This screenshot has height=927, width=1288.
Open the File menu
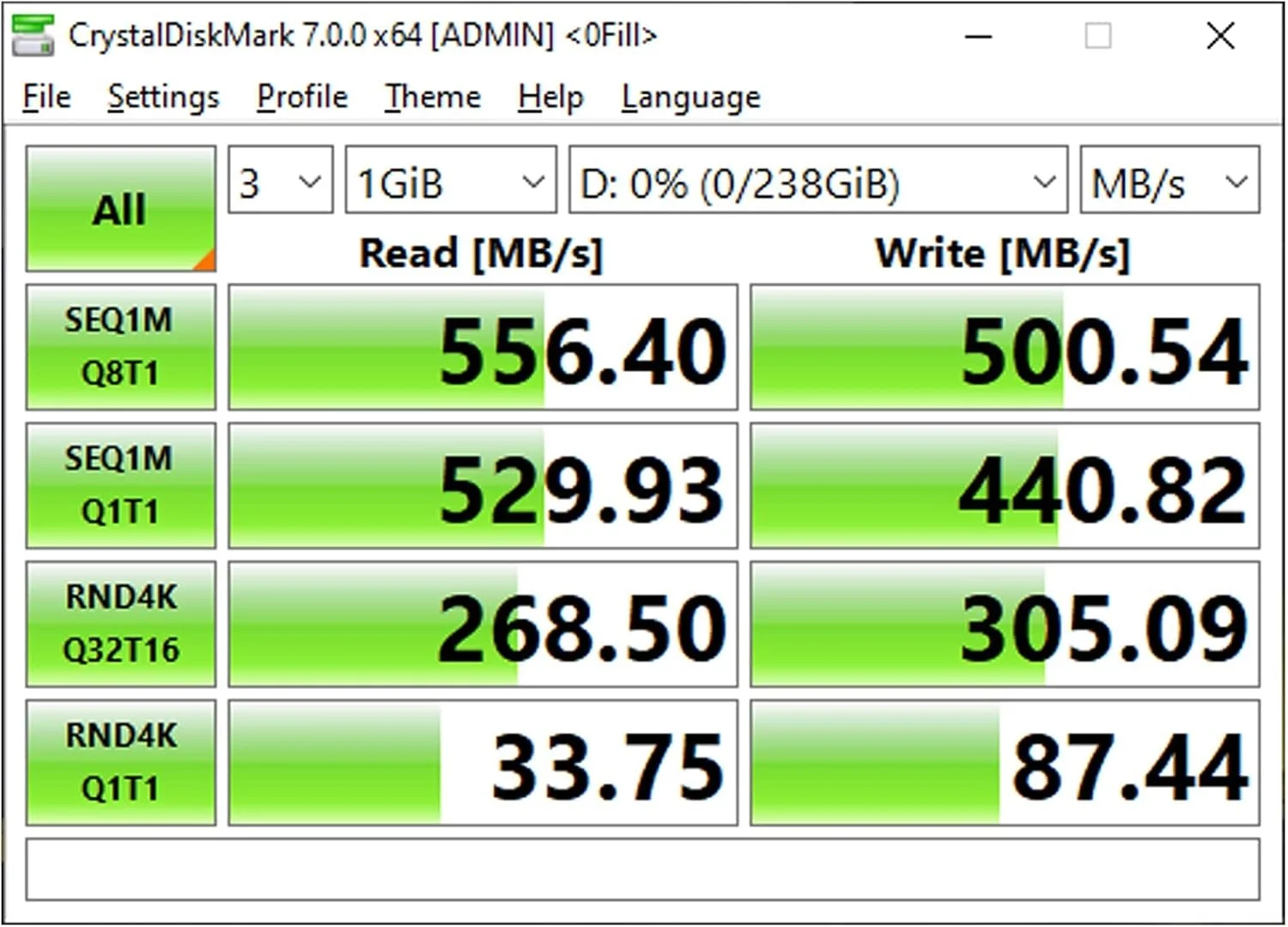(46, 97)
